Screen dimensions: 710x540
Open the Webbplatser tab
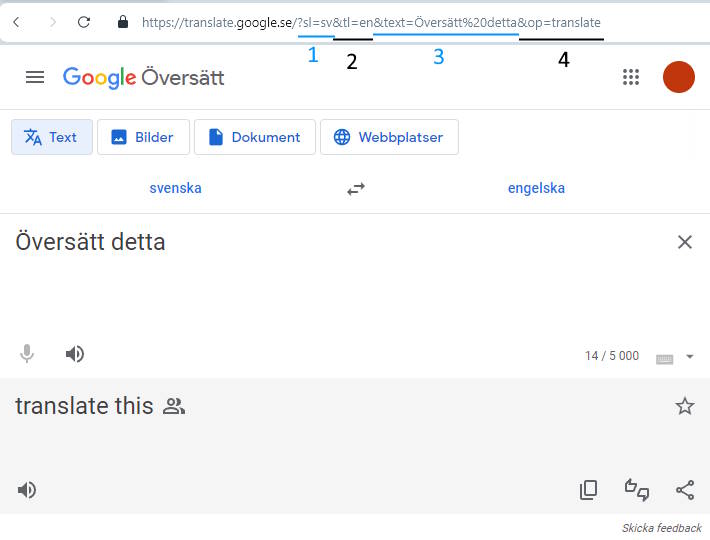(x=389, y=138)
